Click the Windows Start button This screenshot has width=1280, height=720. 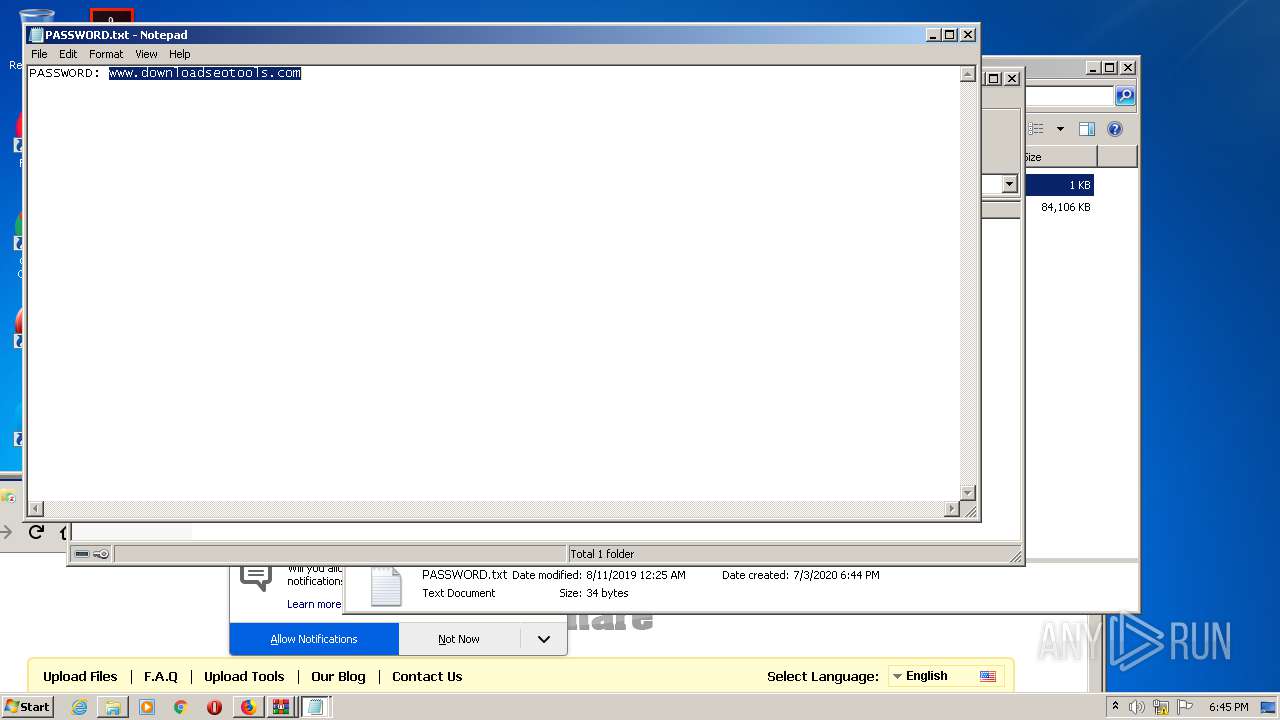pos(27,706)
